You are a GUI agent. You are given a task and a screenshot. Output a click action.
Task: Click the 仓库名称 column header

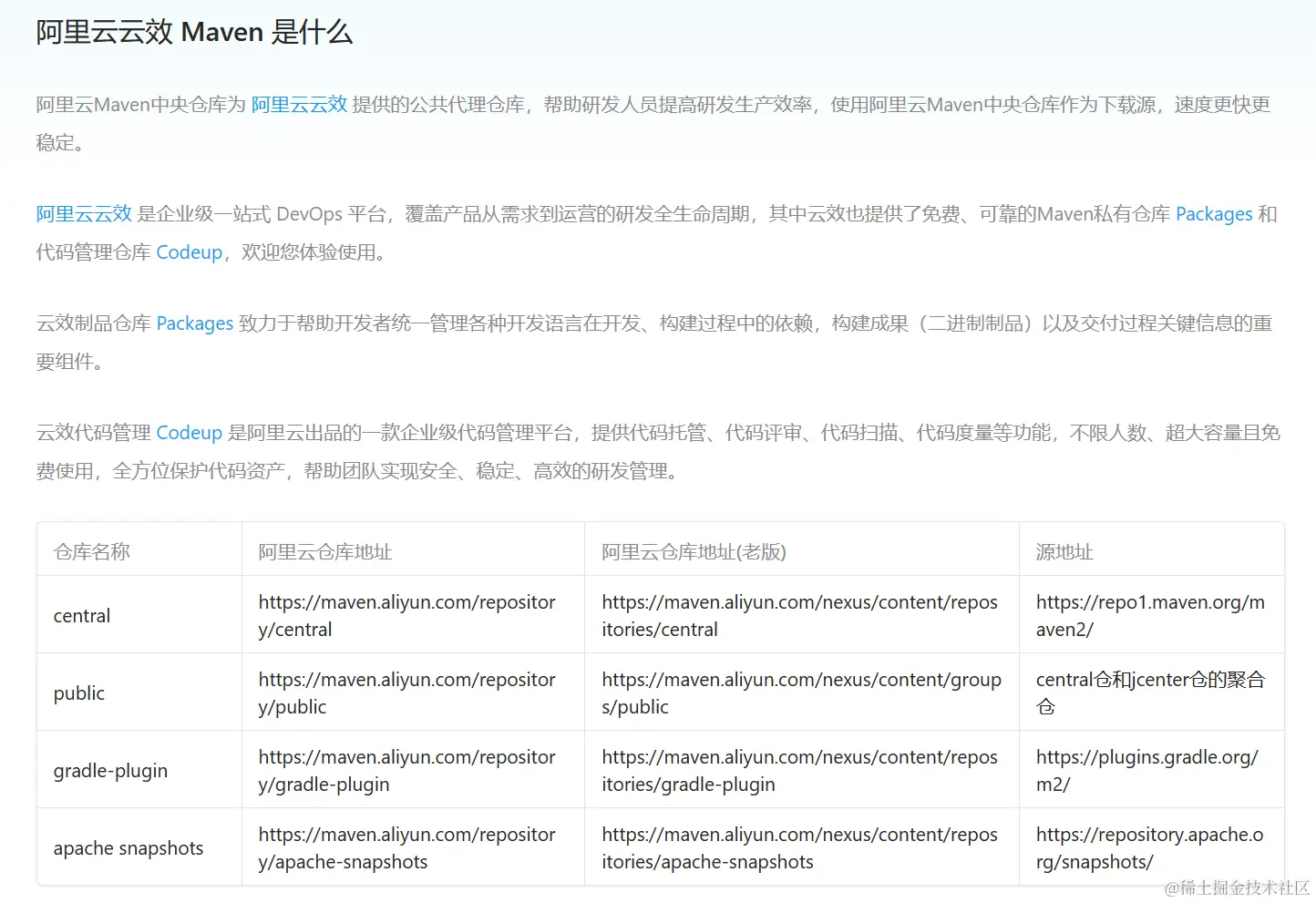(x=92, y=551)
